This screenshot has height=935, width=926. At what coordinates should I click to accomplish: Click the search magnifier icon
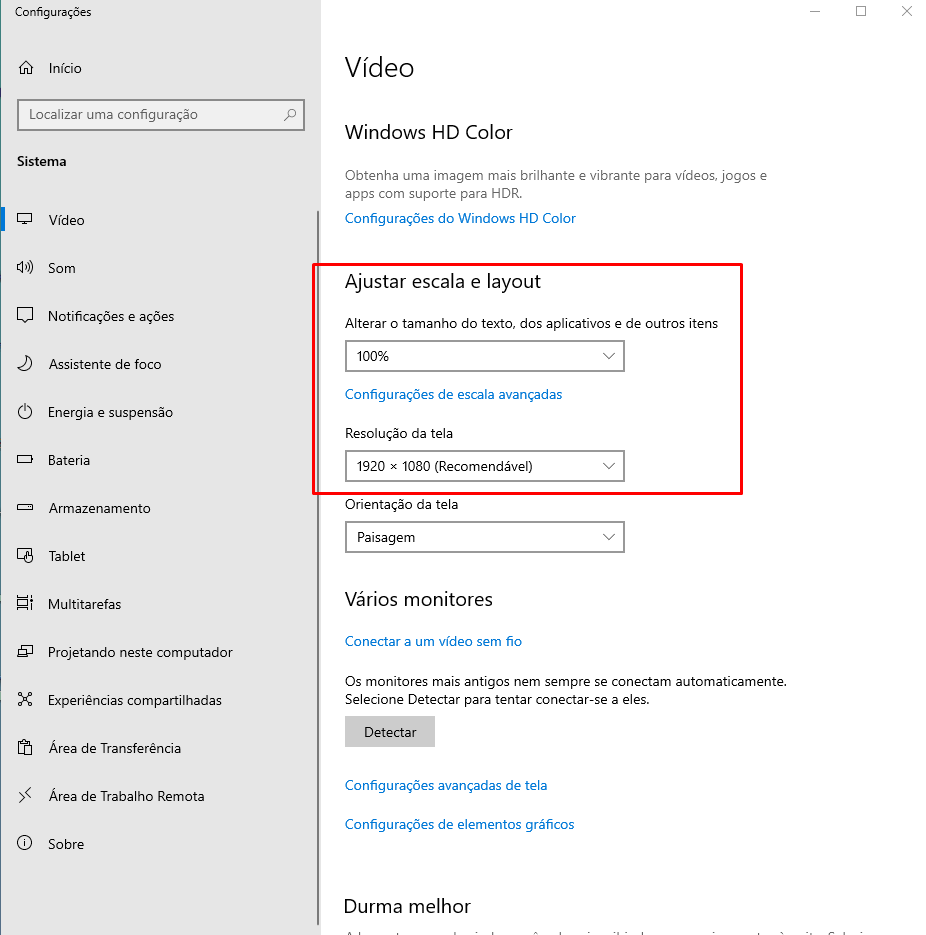tap(290, 115)
